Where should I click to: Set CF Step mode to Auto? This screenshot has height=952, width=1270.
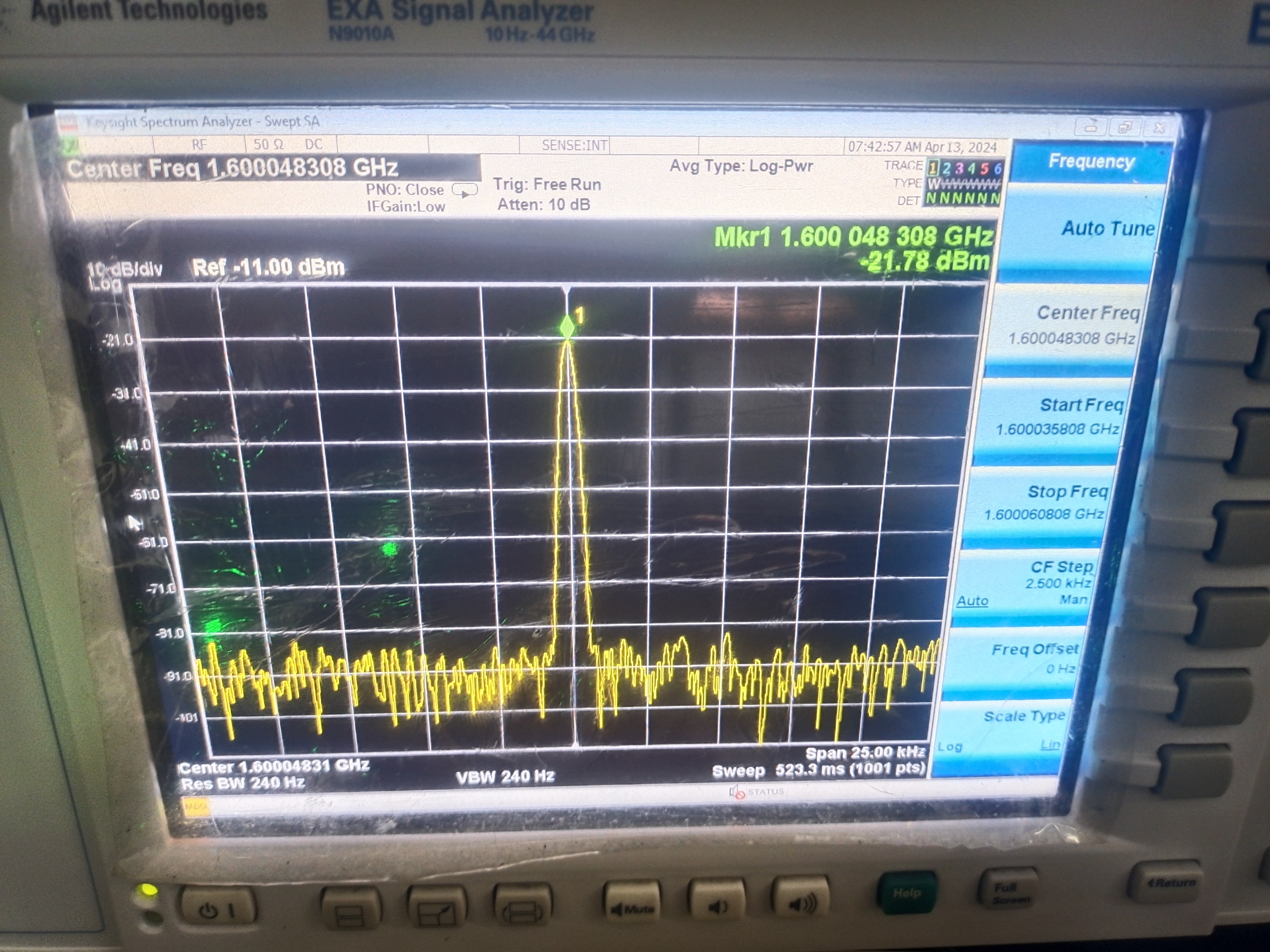tap(972, 601)
